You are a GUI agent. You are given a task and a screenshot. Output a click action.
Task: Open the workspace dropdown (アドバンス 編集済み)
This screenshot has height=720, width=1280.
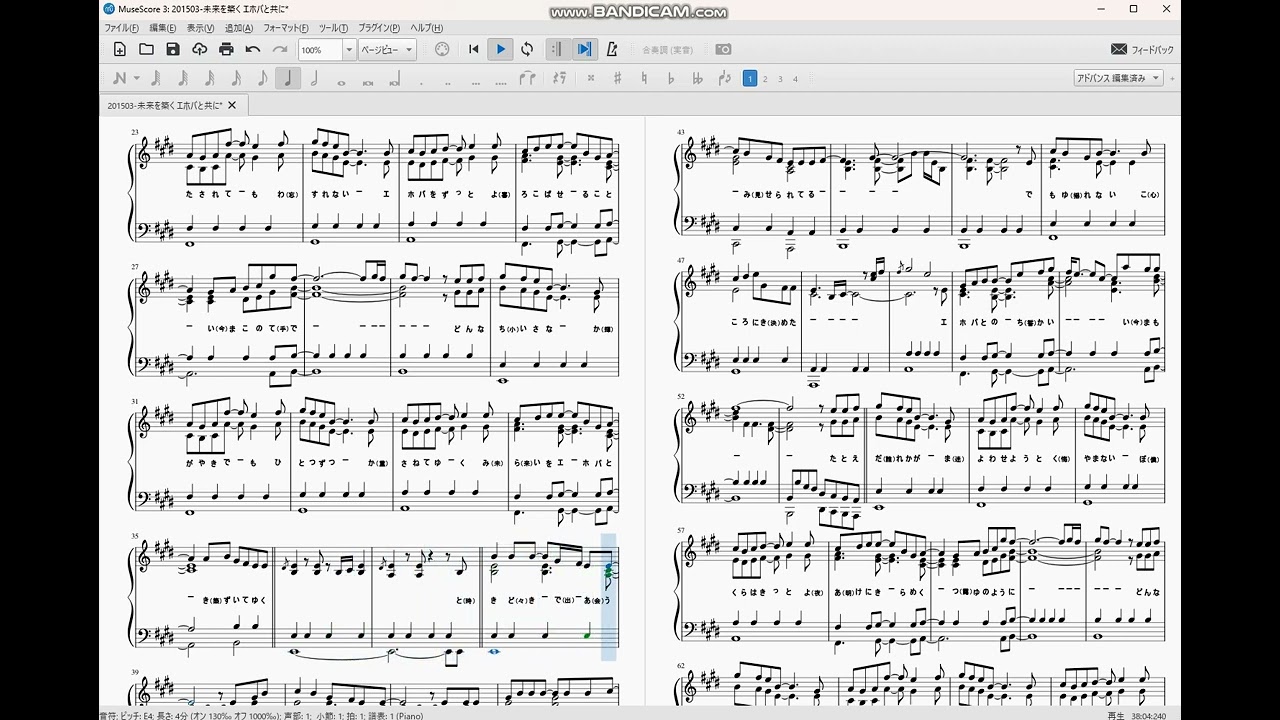1118,78
